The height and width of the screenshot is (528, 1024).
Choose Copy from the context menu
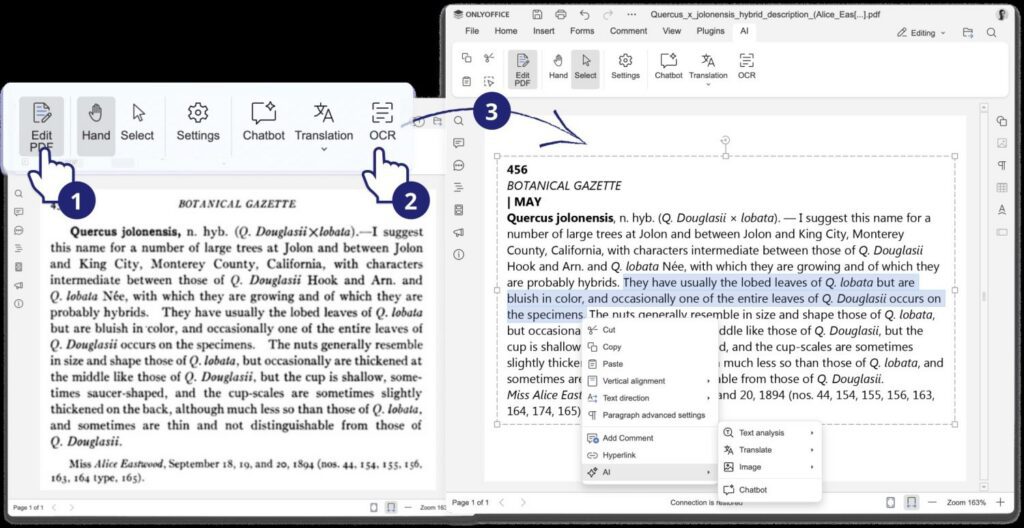[612, 347]
